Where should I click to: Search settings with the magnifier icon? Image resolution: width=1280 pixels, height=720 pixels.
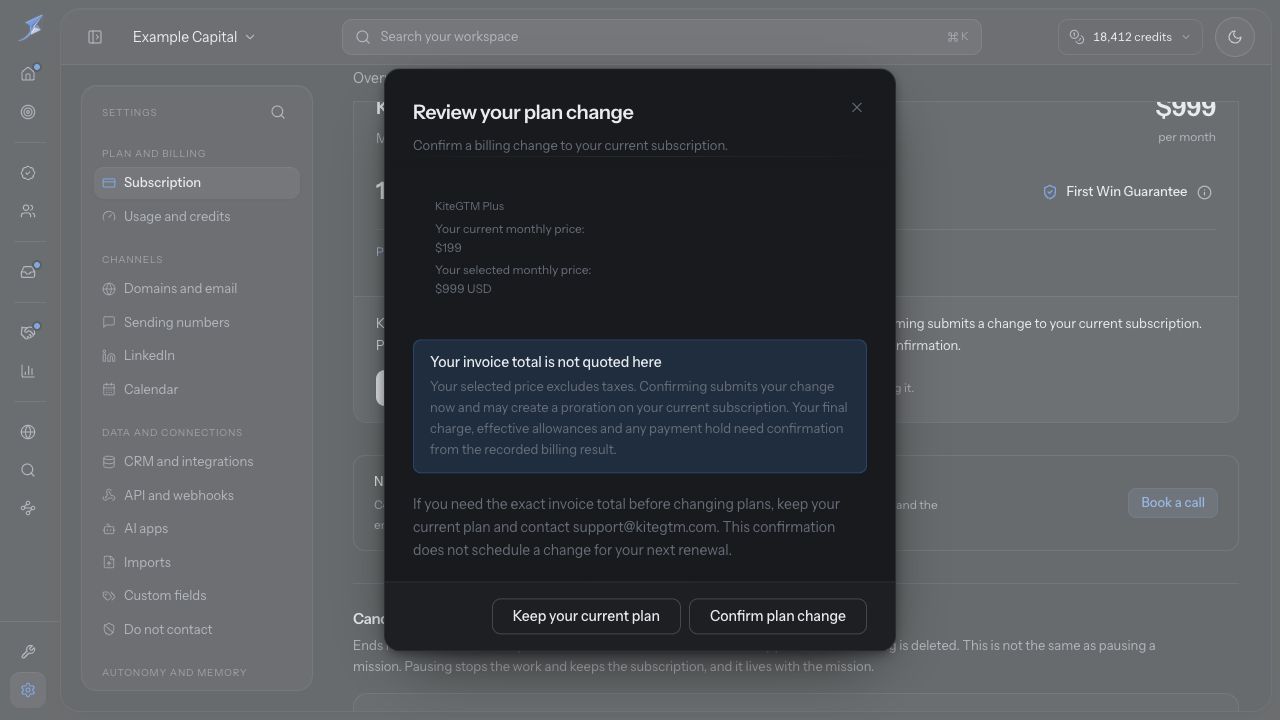tap(278, 112)
